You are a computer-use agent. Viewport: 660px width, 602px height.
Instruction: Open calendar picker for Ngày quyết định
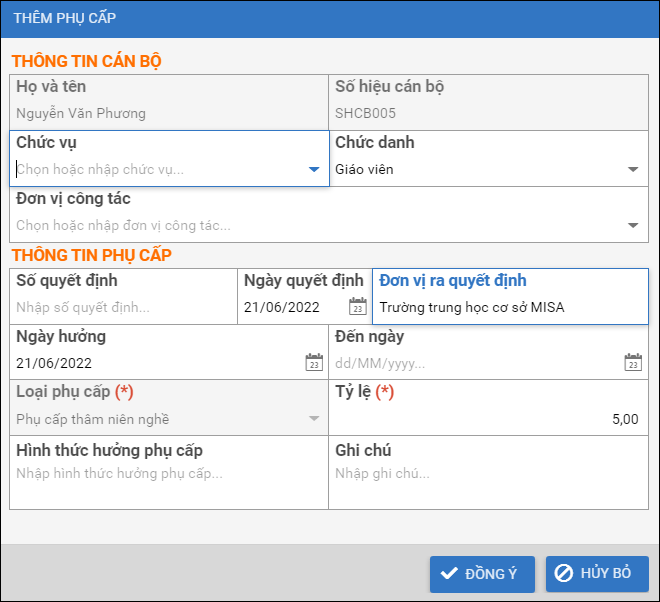point(357,307)
